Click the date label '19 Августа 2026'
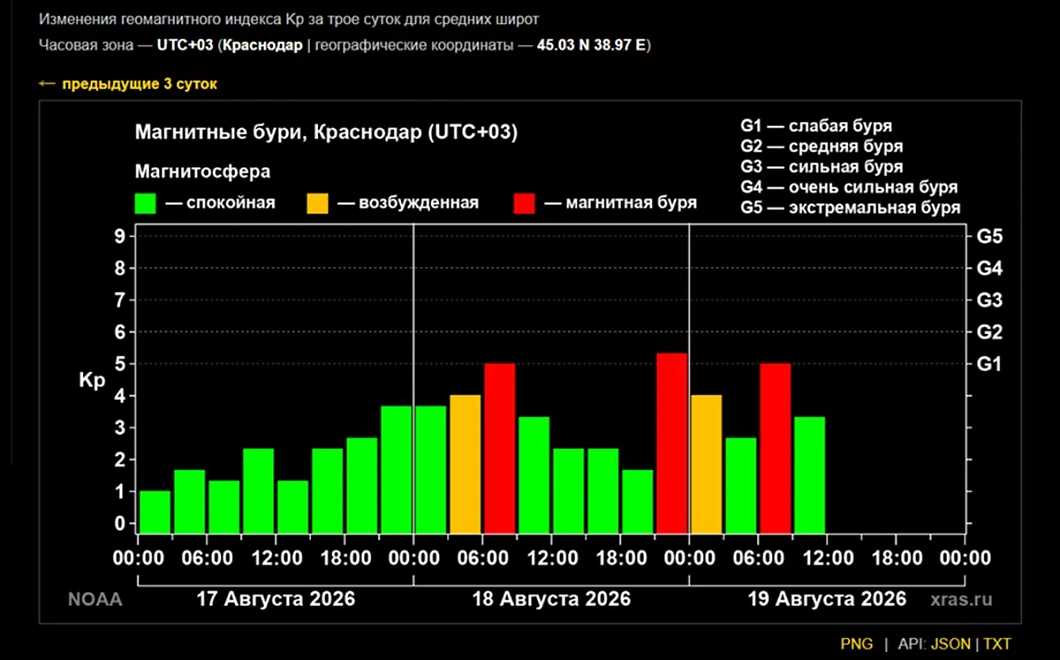1060x660 pixels. click(827, 598)
